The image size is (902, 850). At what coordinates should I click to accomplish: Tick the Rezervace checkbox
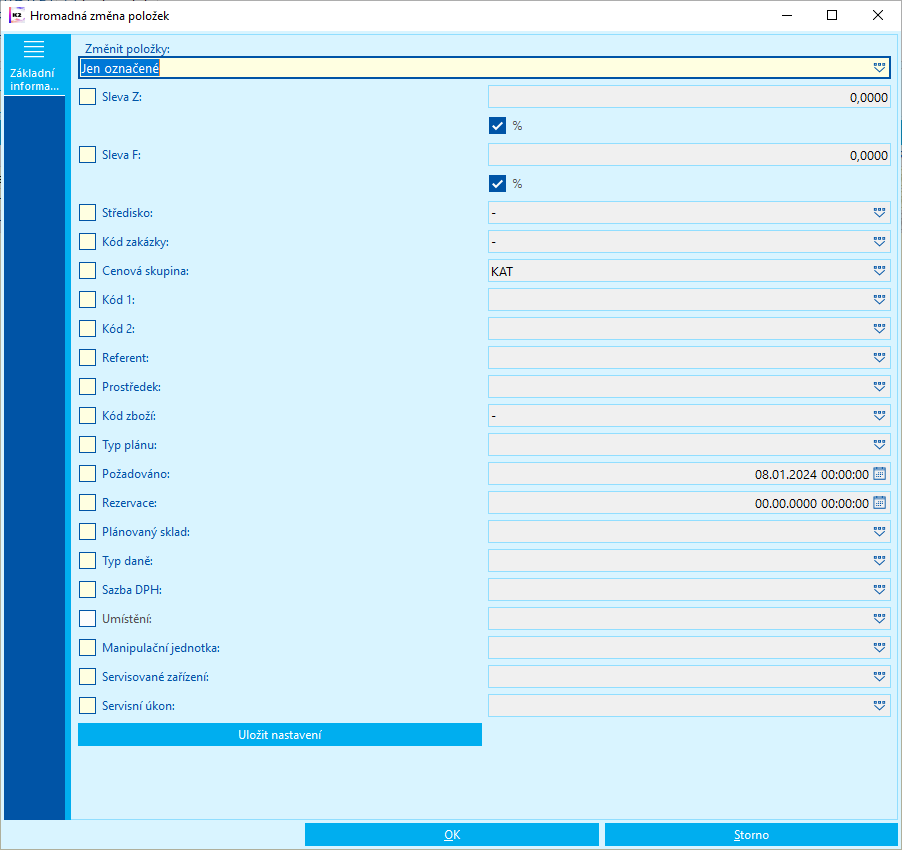pos(87,503)
